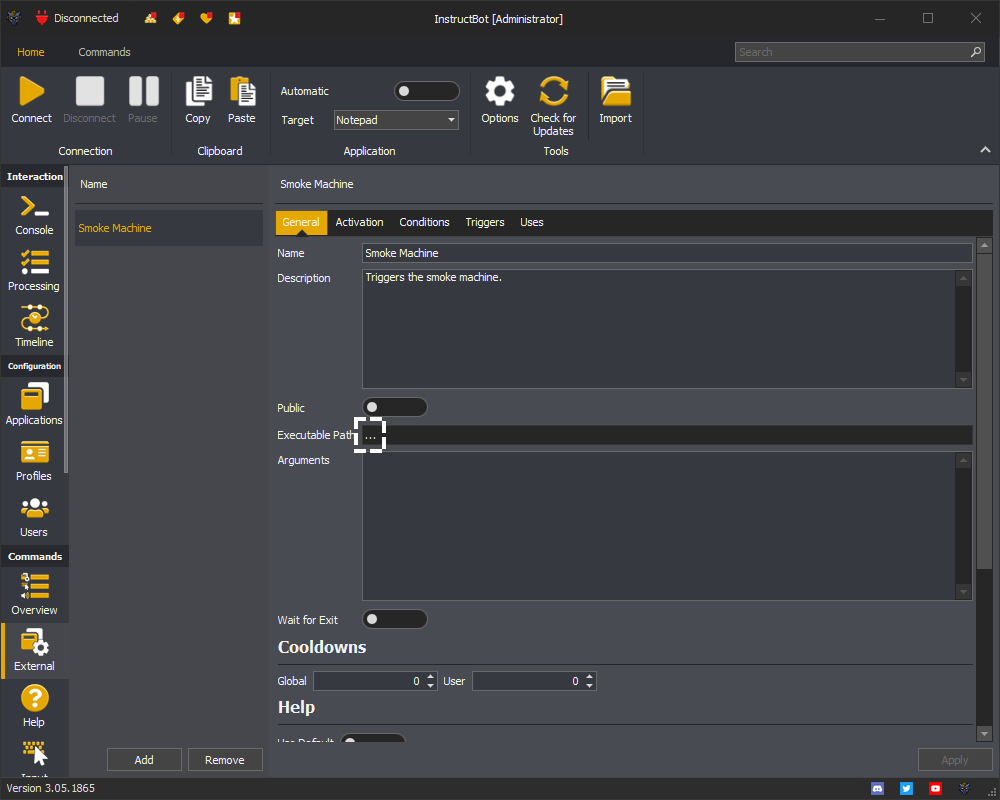Switch to the Activation tab
The image size is (1000, 800).
tap(360, 223)
